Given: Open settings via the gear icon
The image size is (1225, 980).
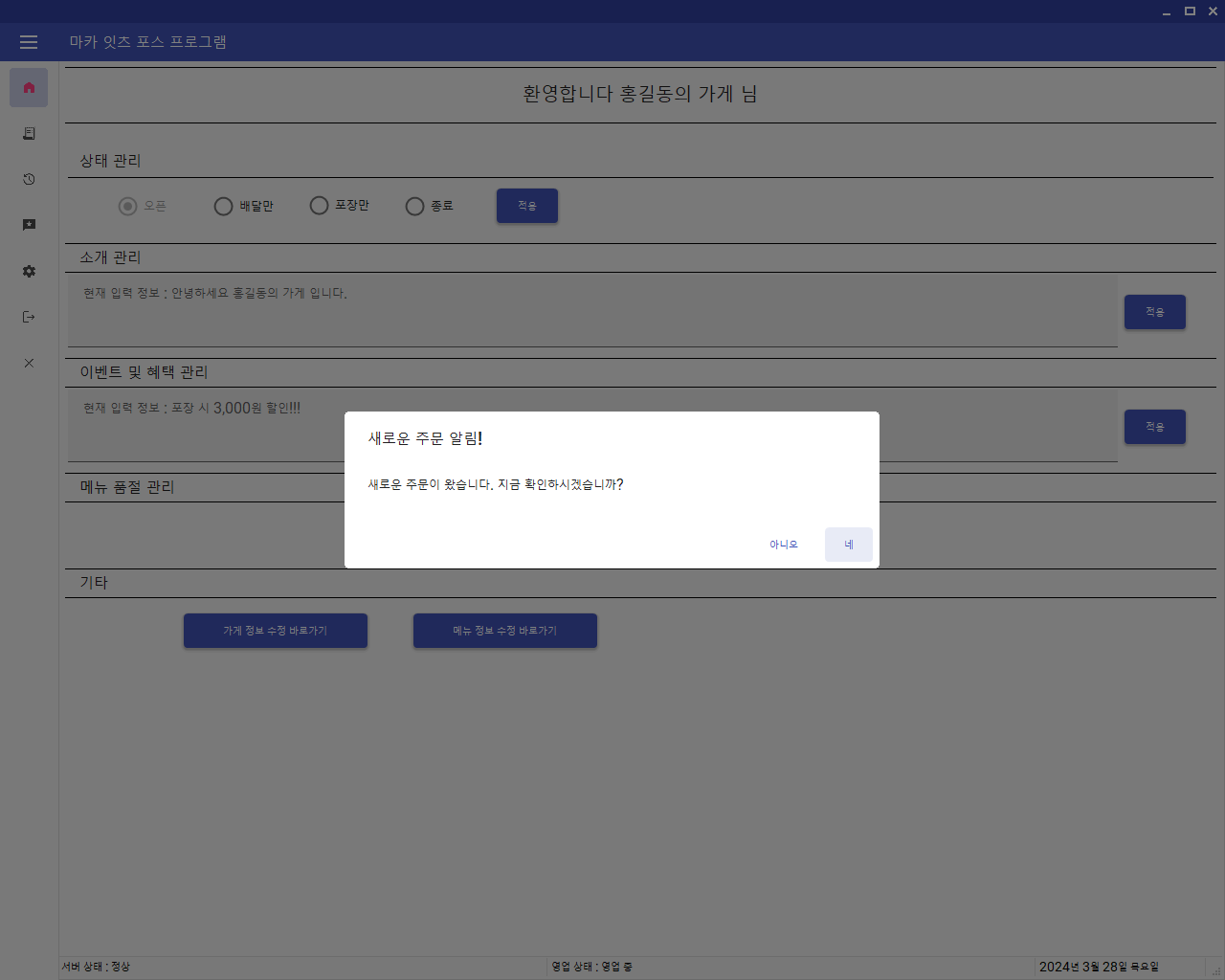Looking at the screenshot, I should click(29, 271).
